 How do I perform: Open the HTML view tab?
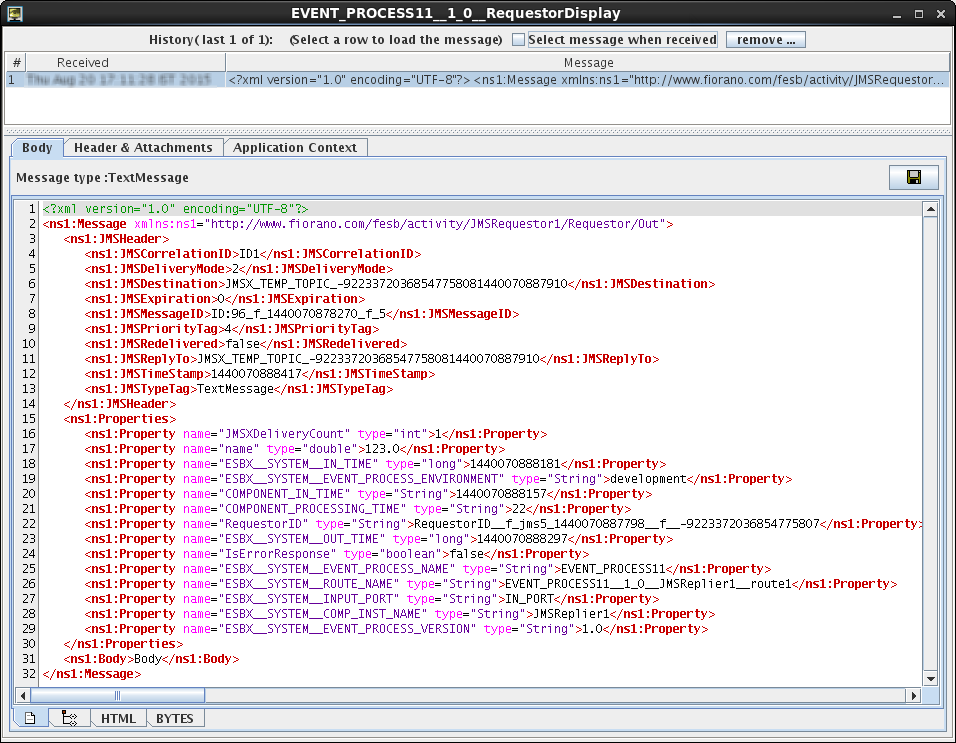click(x=118, y=718)
